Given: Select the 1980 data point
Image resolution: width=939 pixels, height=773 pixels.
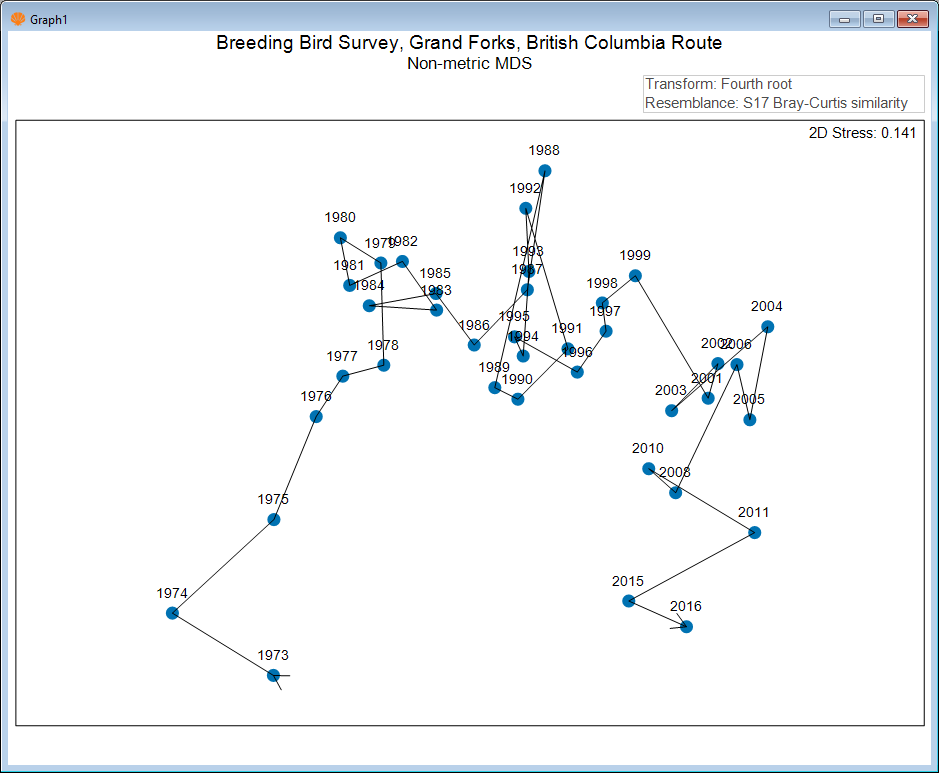Looking at the screenshot, I should [340, 238].
